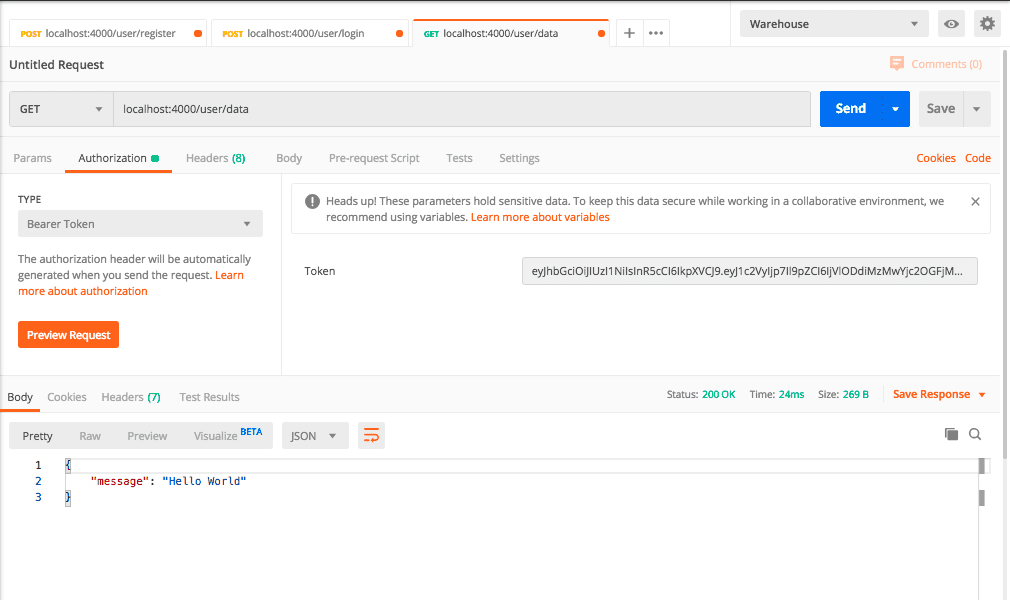Select the Pre-request Script tab
The width and height of the screenshot is (1010, 600).
point(374,158)
